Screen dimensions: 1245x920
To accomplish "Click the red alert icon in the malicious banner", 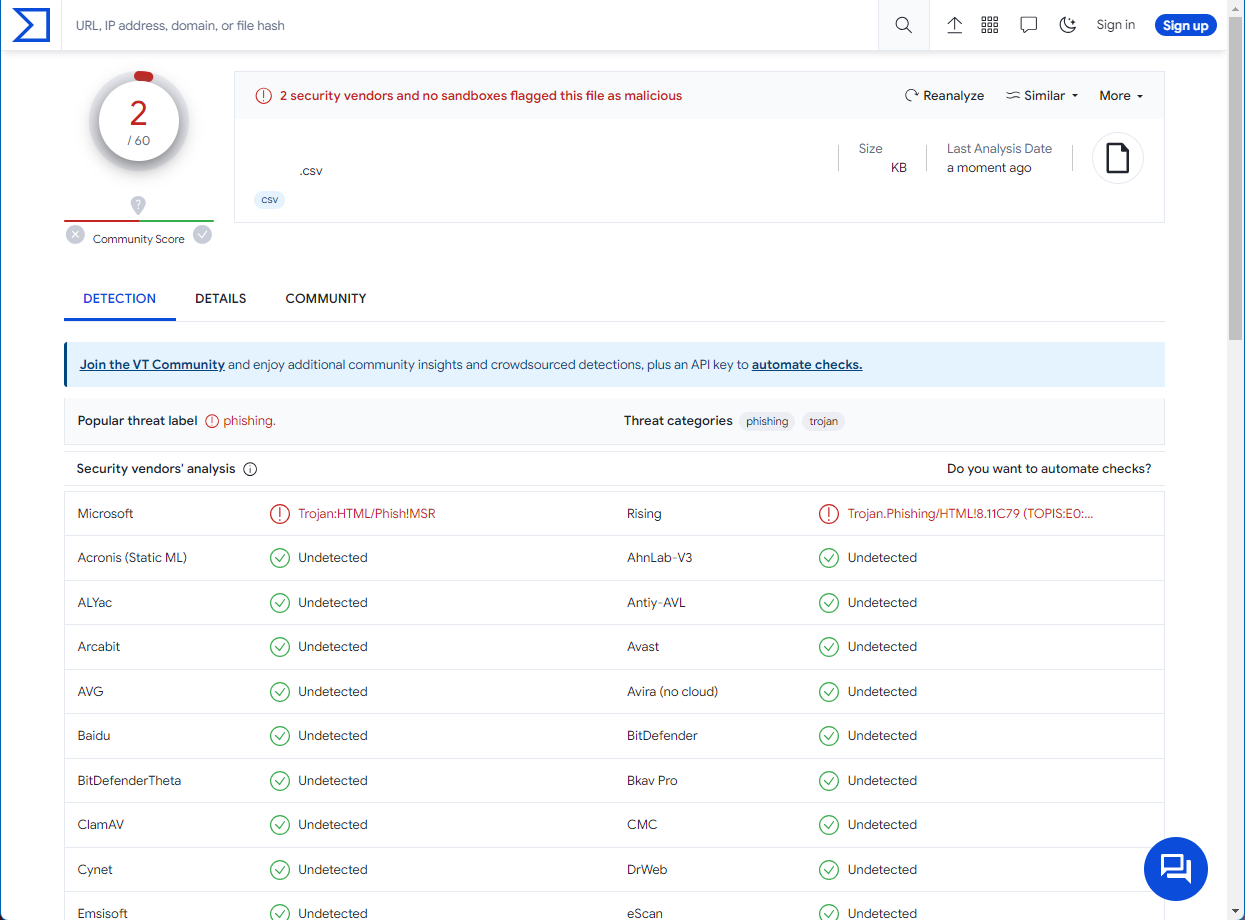I will point(263,96).
